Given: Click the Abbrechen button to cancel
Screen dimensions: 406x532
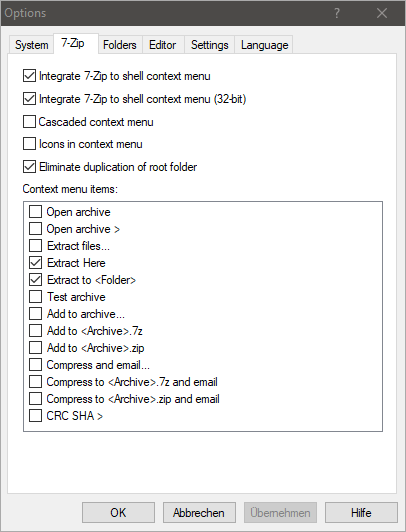Looking at the screenshot, I should [x=199, y=512].
